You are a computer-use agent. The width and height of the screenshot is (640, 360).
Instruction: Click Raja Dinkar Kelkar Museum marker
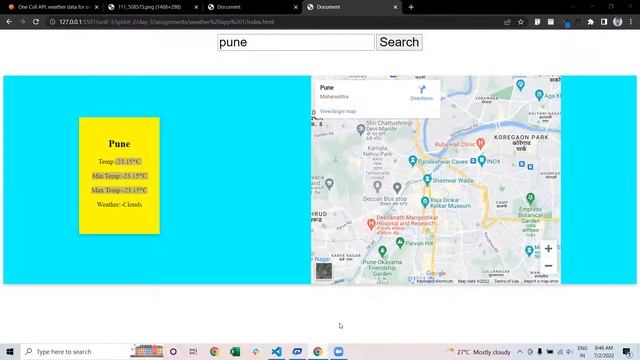pyautogui.click(x=425, y=201)
